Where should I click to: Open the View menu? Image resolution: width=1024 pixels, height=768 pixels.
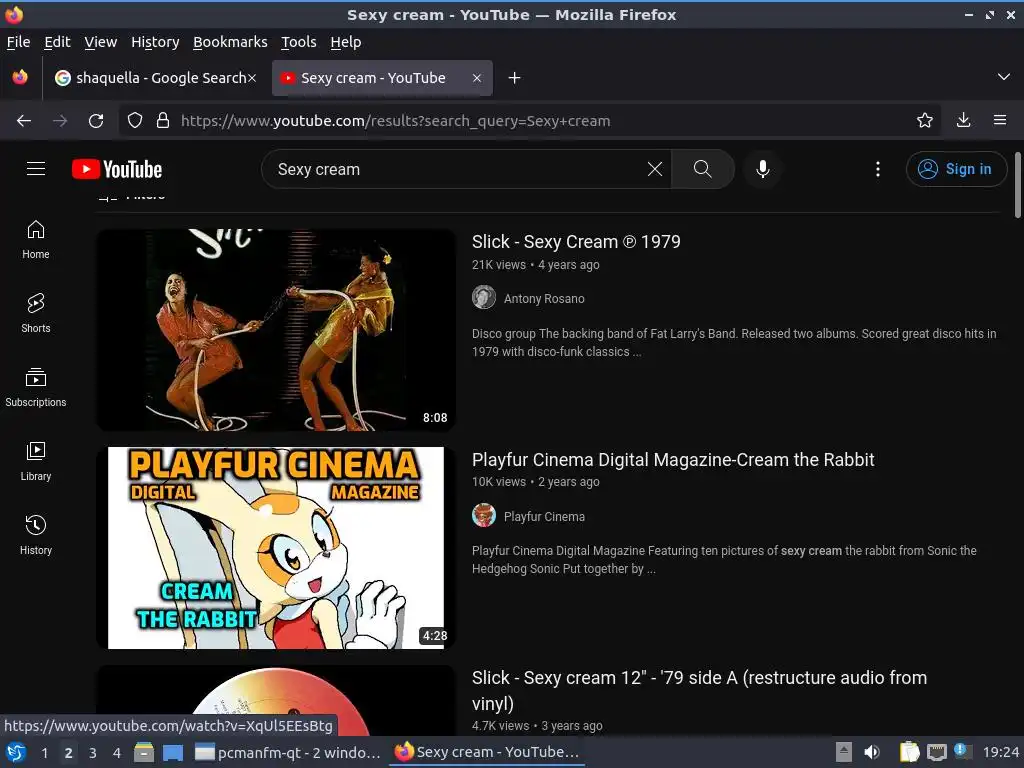click(x=101, y=42)
